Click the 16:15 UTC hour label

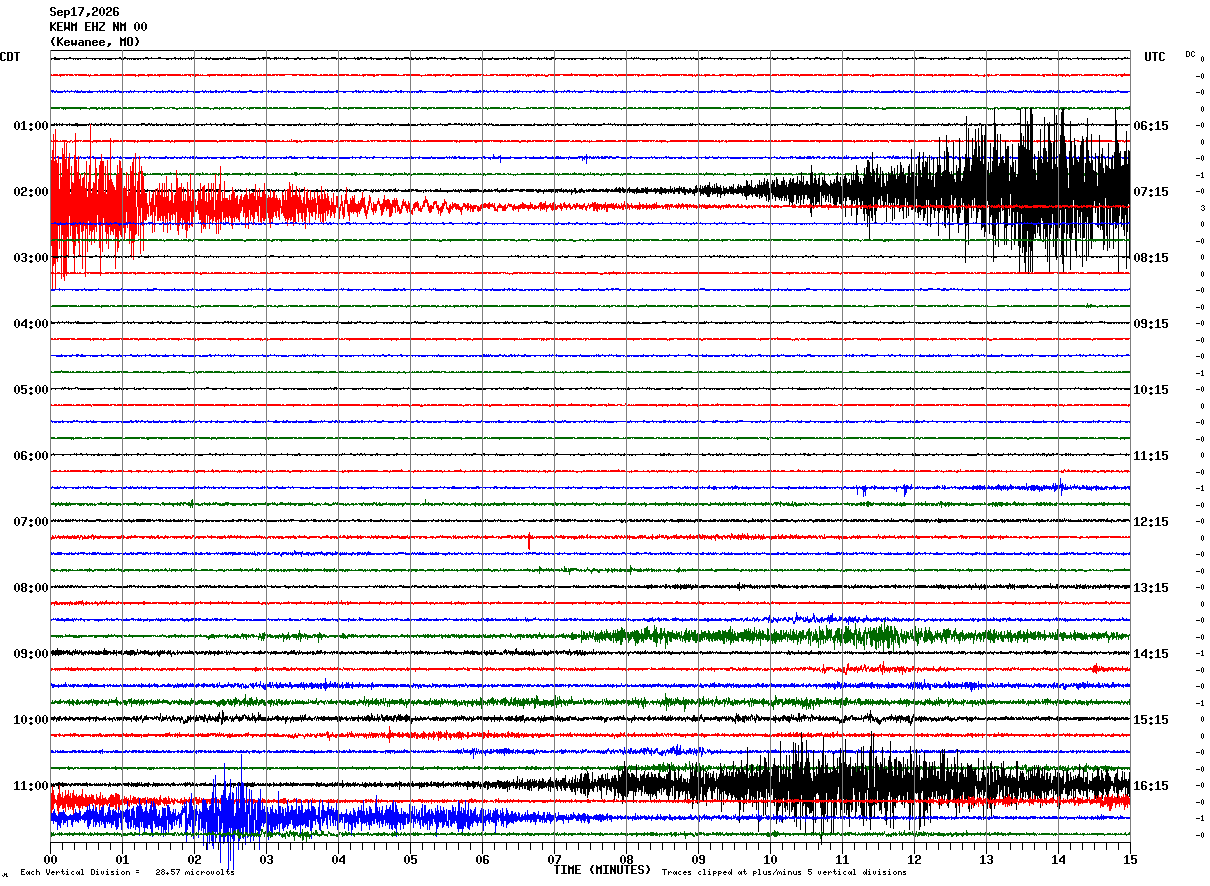[1151, 785]
